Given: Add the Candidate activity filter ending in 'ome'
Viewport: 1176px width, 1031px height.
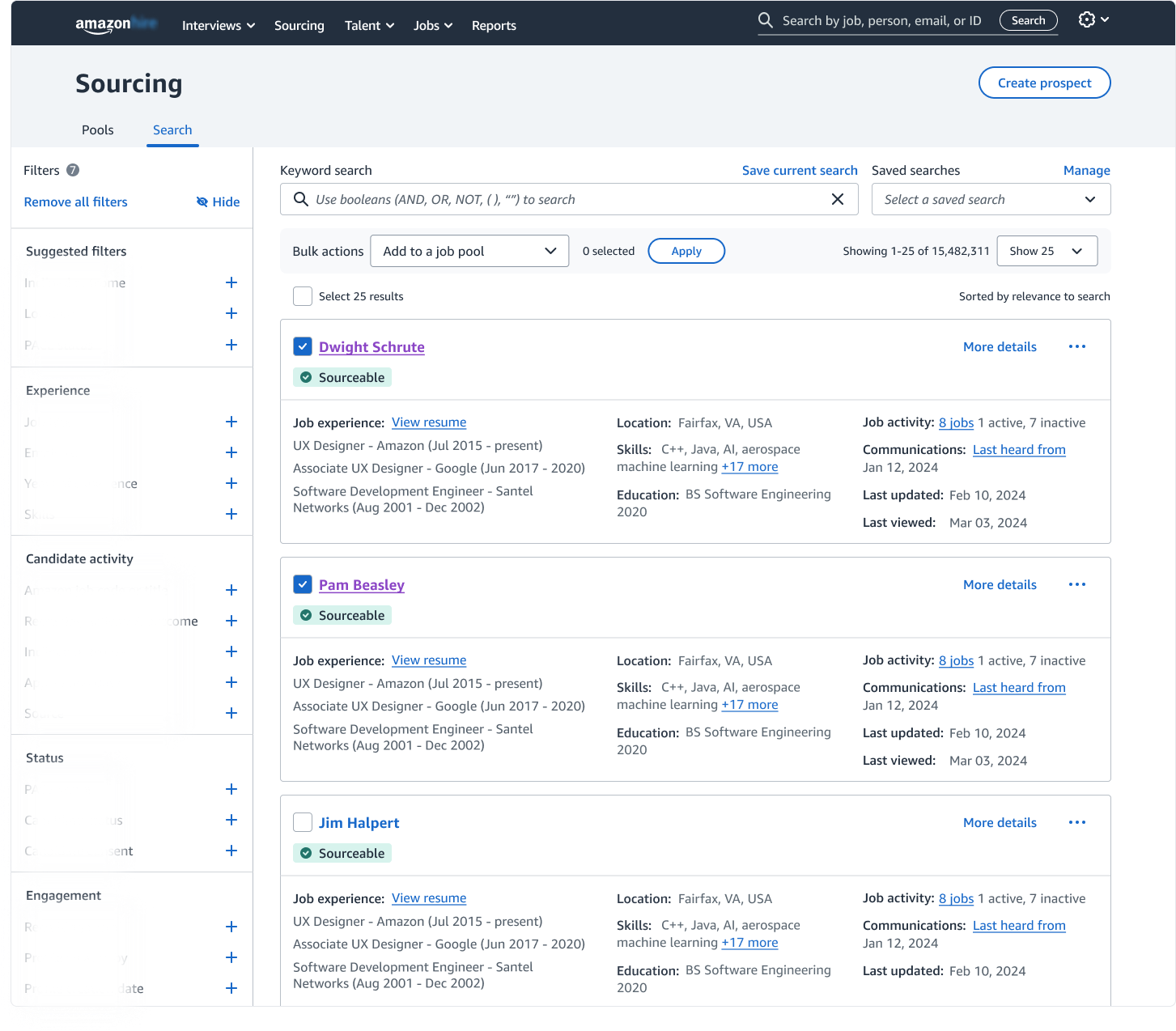Looking at the screenshot, I should pos(231,621).
